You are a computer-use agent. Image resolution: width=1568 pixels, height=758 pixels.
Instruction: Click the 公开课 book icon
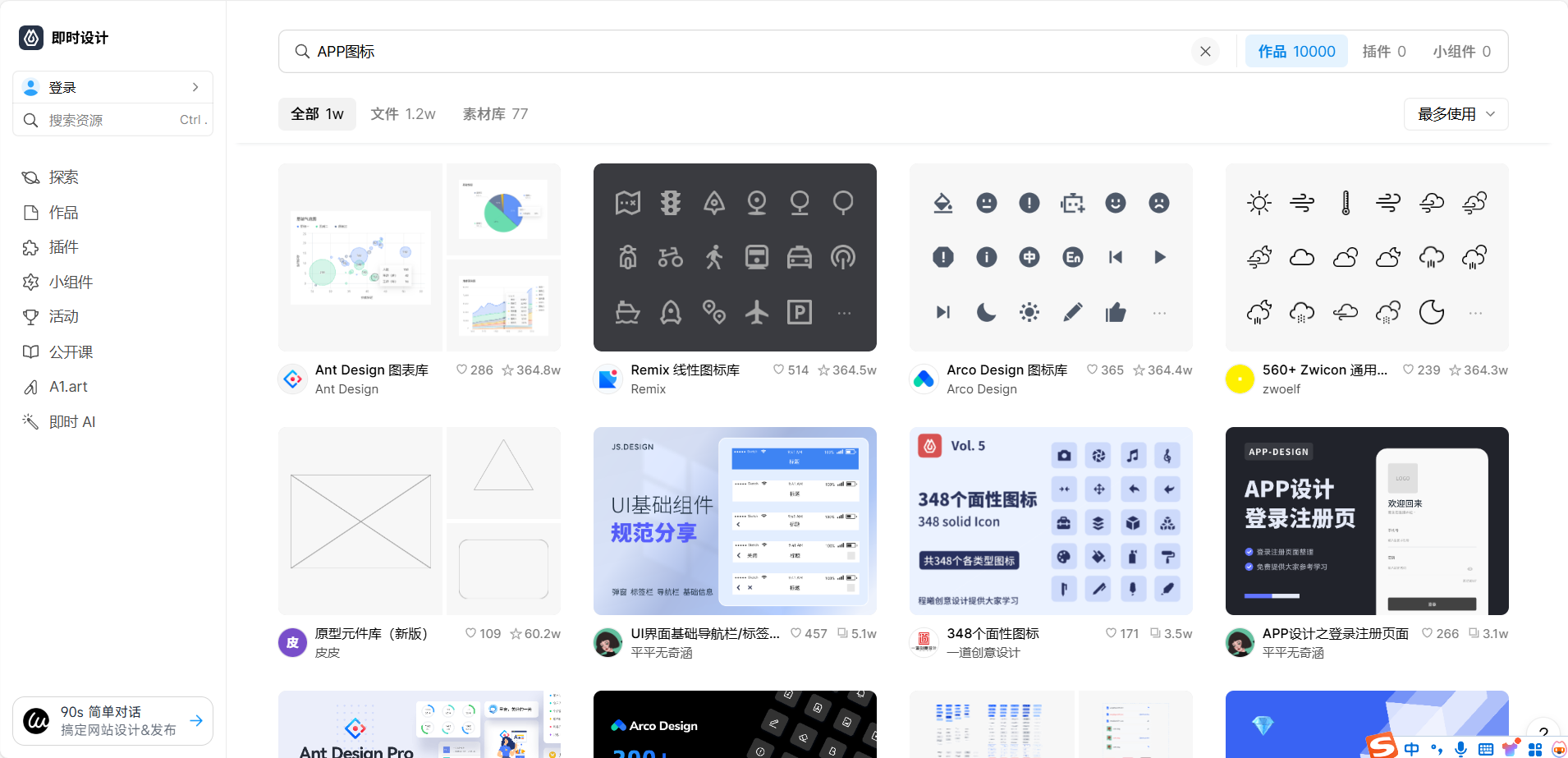coord(31,352)
